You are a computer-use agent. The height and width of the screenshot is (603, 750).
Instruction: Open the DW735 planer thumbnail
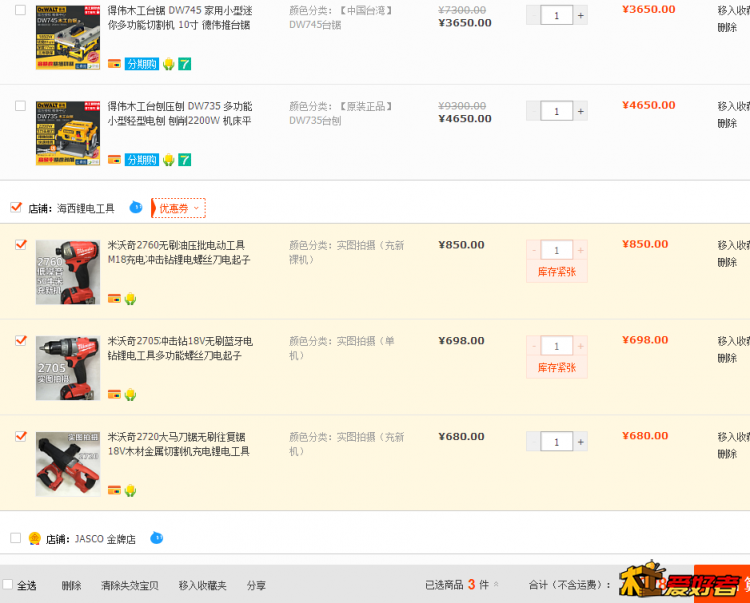coord(68,133)
